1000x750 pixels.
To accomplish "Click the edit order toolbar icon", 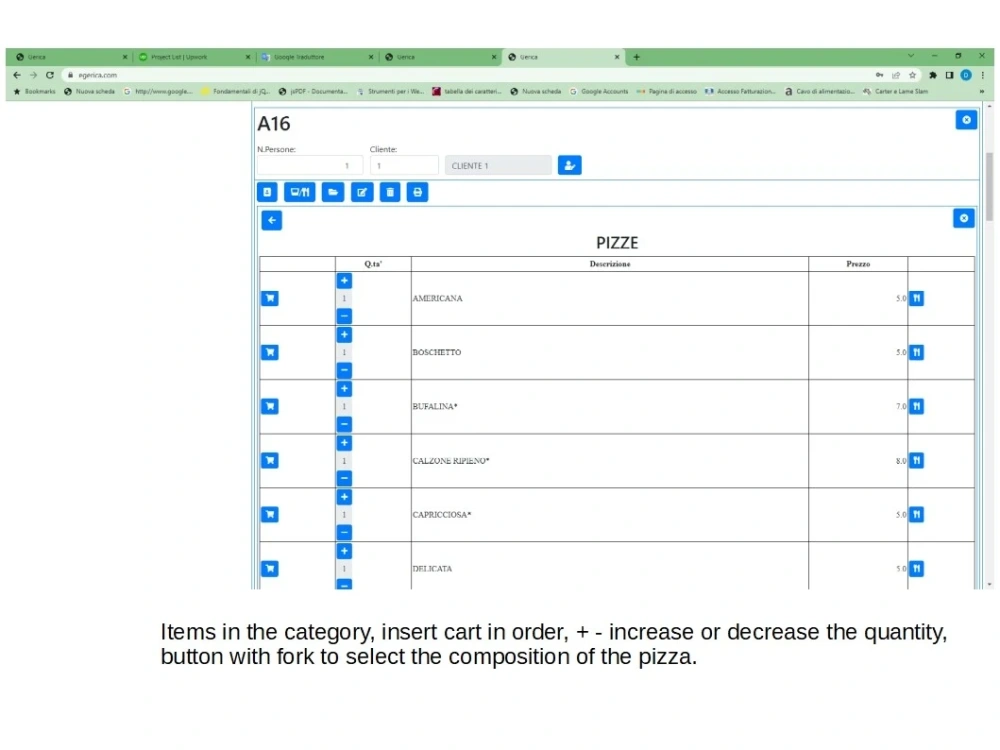I will (x=362, y=192).
